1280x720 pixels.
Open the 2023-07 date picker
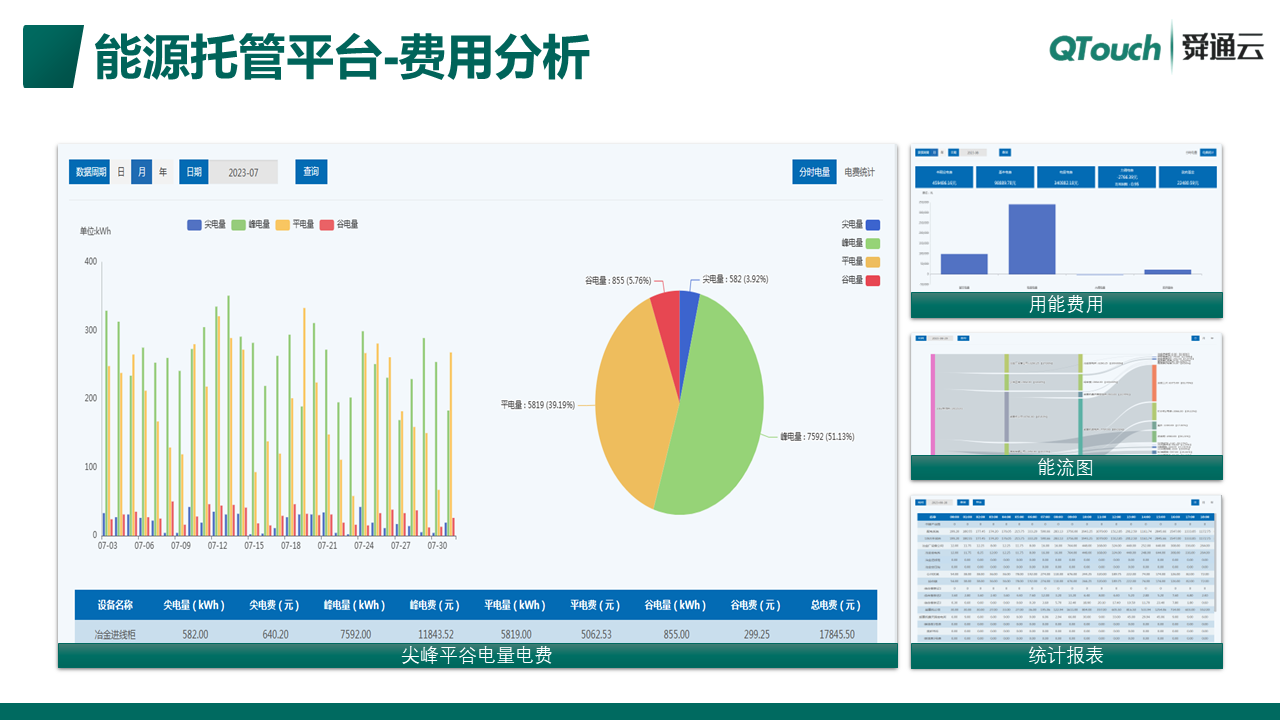(243, 171)
